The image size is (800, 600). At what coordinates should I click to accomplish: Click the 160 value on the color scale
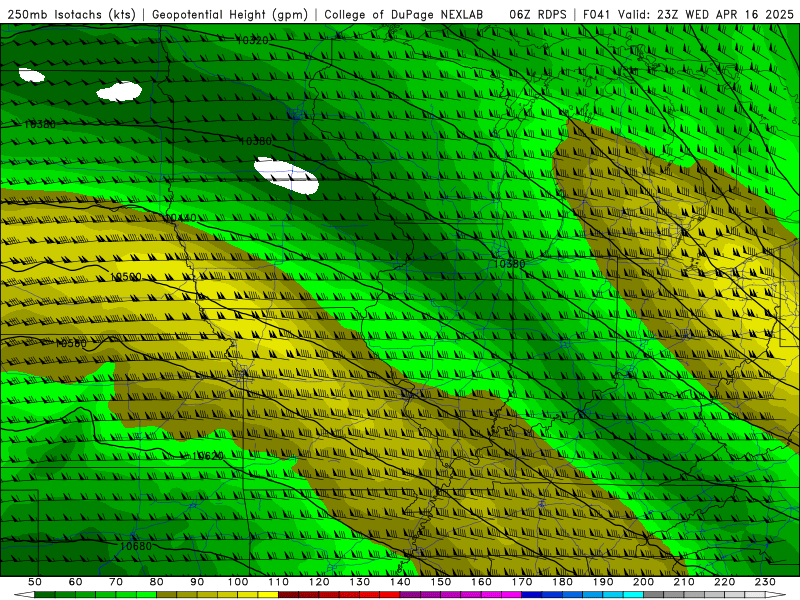click(481, 582)
